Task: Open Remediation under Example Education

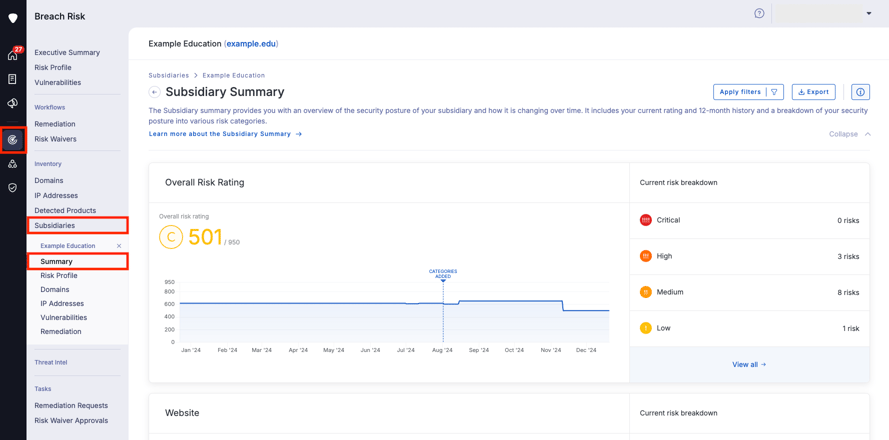Action: pos(61,332)
